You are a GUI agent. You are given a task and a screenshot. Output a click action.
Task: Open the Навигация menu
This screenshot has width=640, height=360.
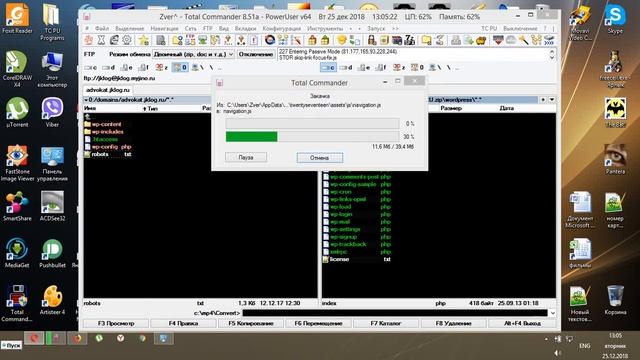tap(164, 29)
